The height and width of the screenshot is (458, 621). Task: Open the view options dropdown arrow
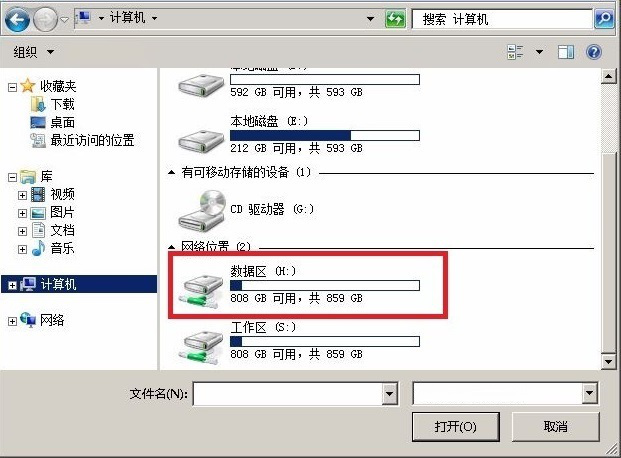[x=539, y=52]
